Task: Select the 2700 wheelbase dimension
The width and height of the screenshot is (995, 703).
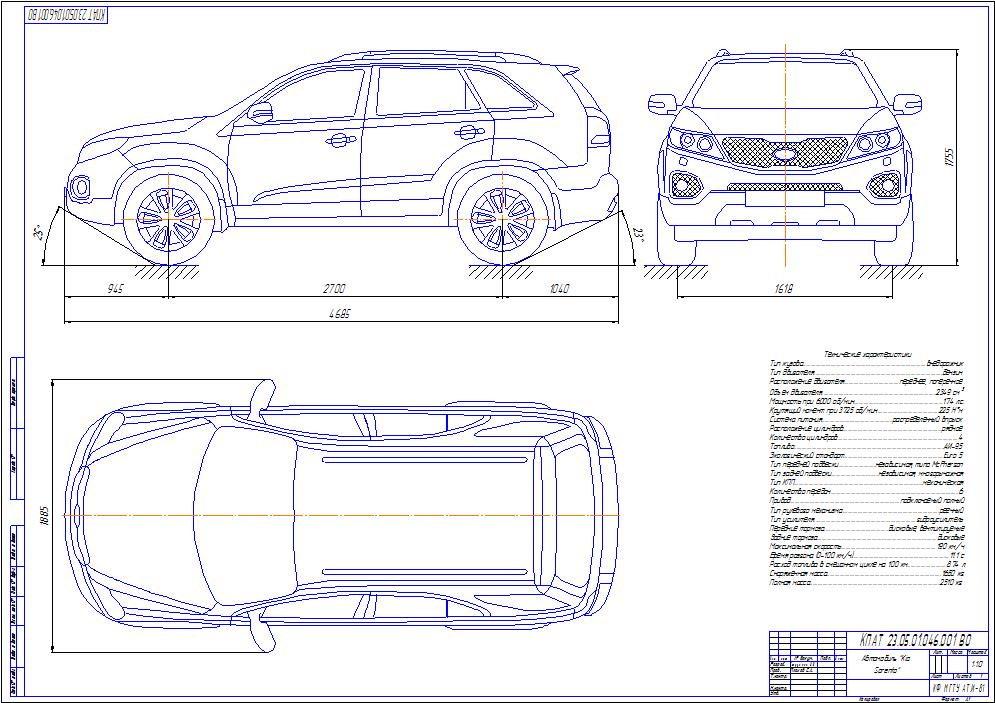Action: (334, 289)
